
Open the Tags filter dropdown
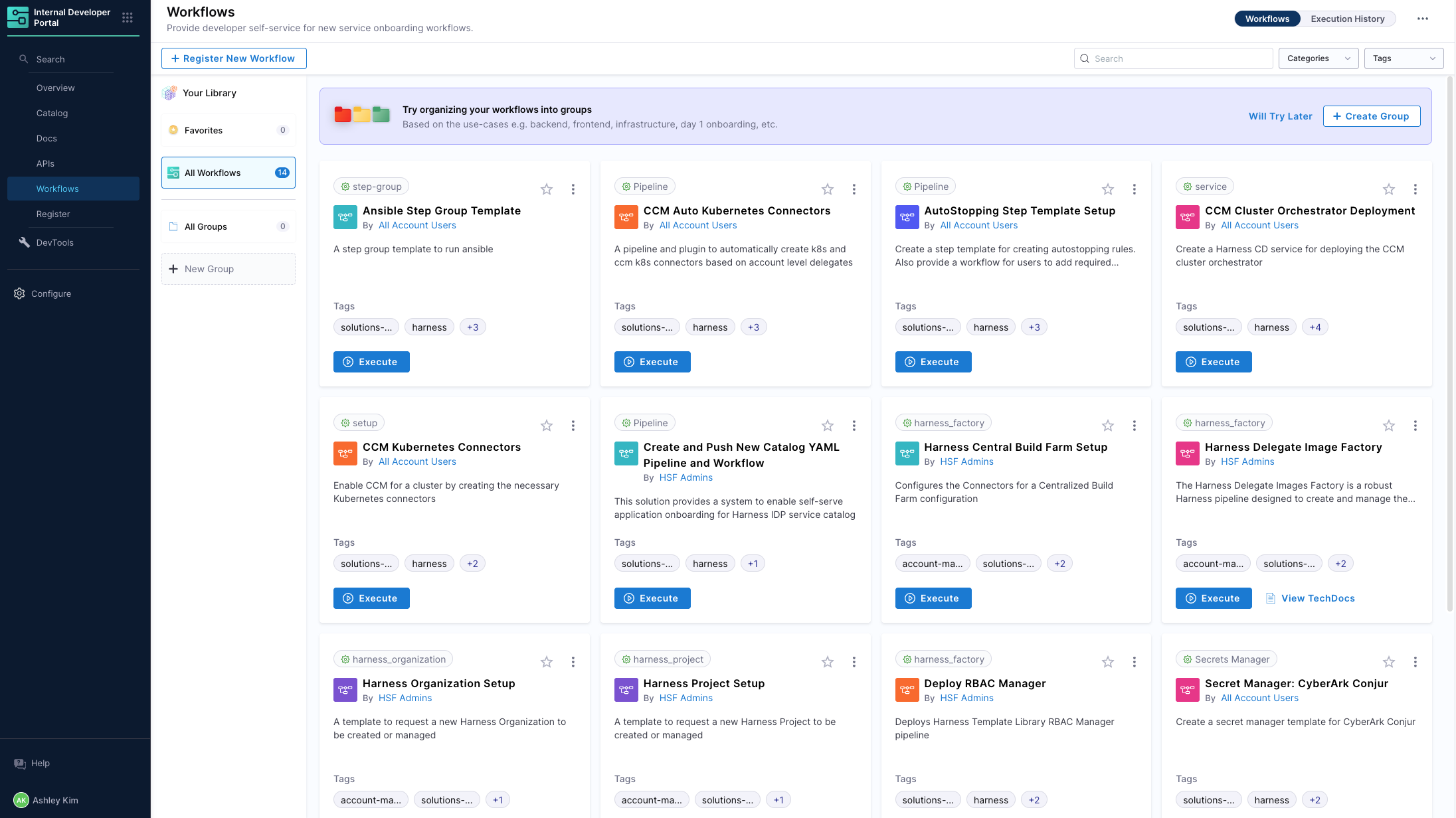(1403, 58)
